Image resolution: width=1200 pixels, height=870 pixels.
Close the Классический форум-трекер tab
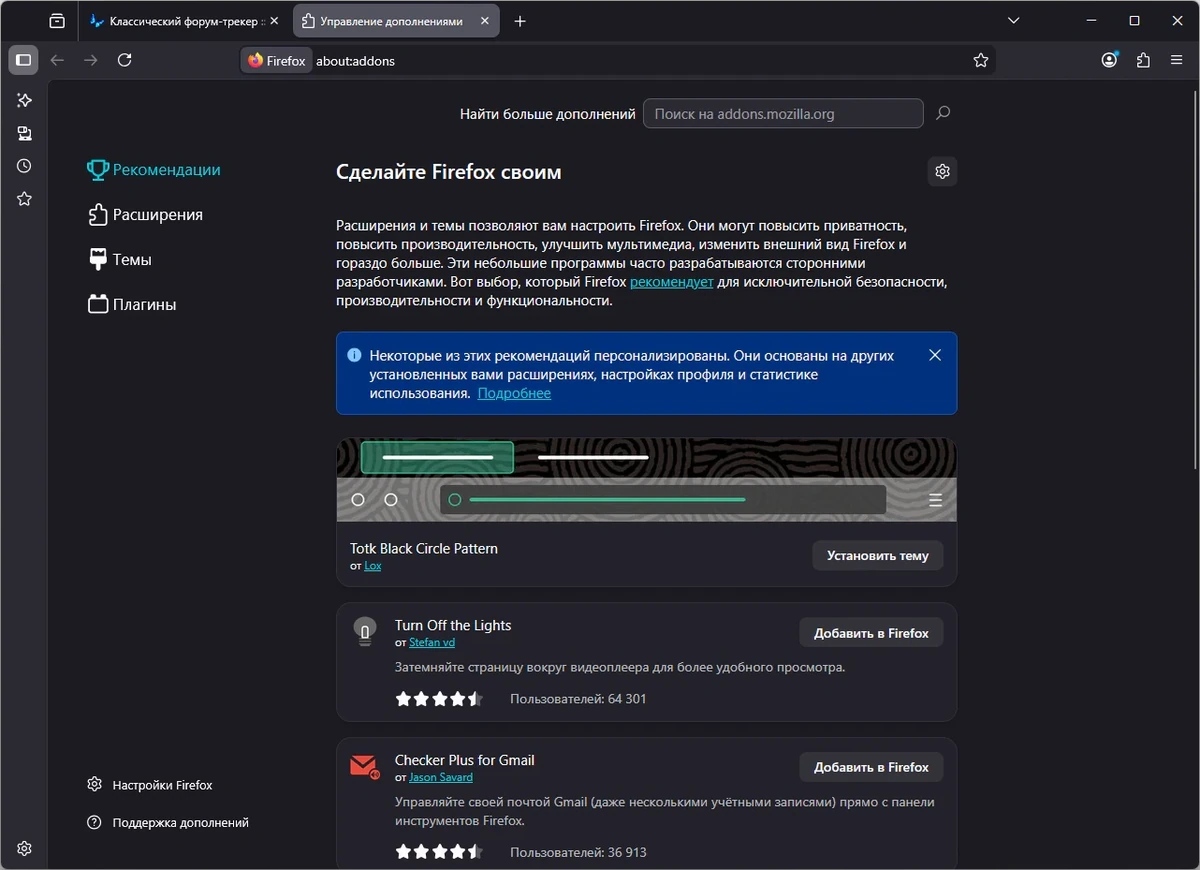click(x=274, y=21)
